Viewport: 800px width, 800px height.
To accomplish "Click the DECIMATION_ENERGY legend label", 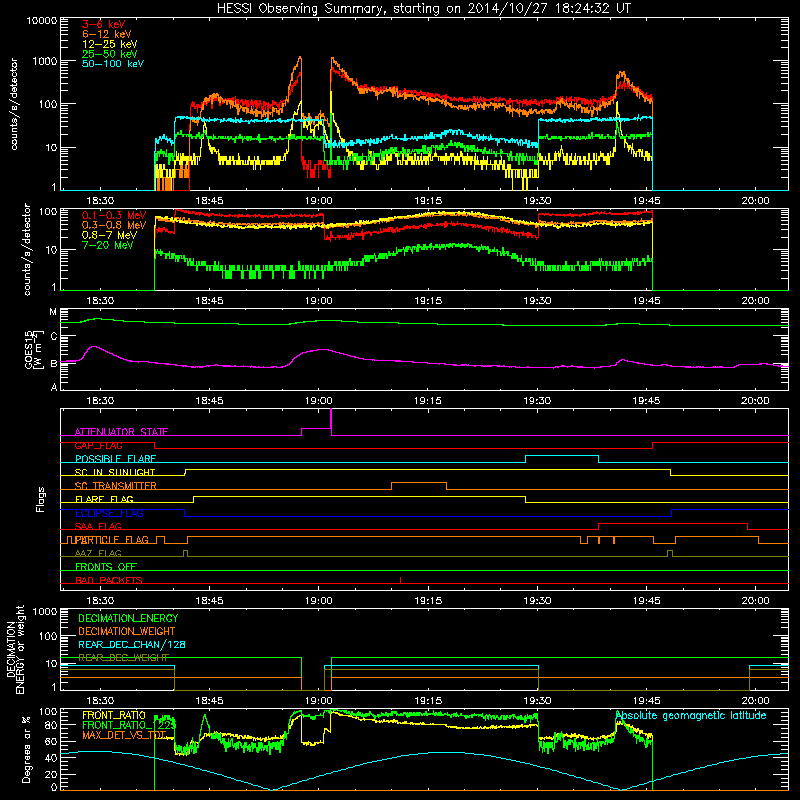I will (128, 618).
